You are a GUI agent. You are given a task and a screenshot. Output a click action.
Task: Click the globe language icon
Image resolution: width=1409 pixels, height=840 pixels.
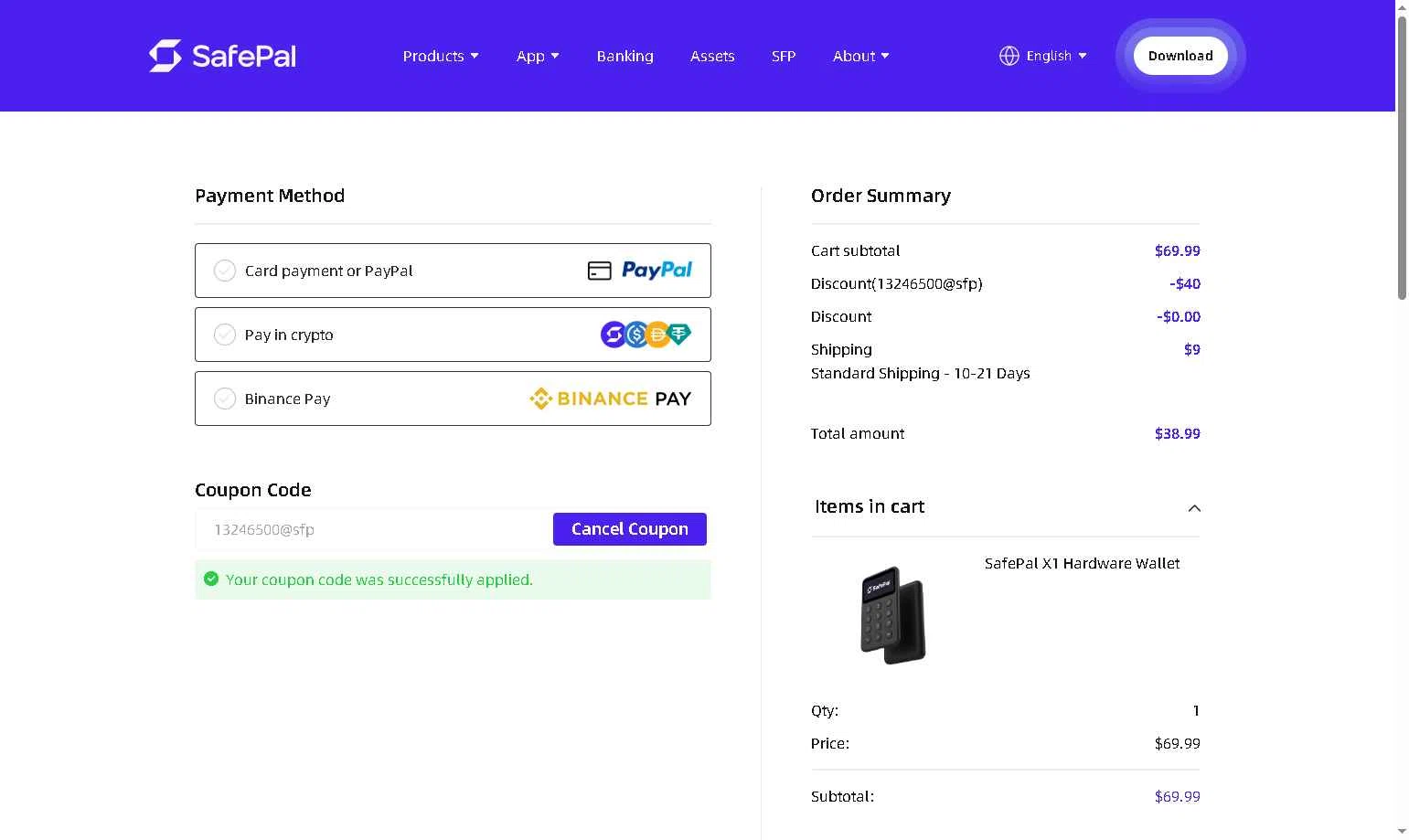(1009, 56)
